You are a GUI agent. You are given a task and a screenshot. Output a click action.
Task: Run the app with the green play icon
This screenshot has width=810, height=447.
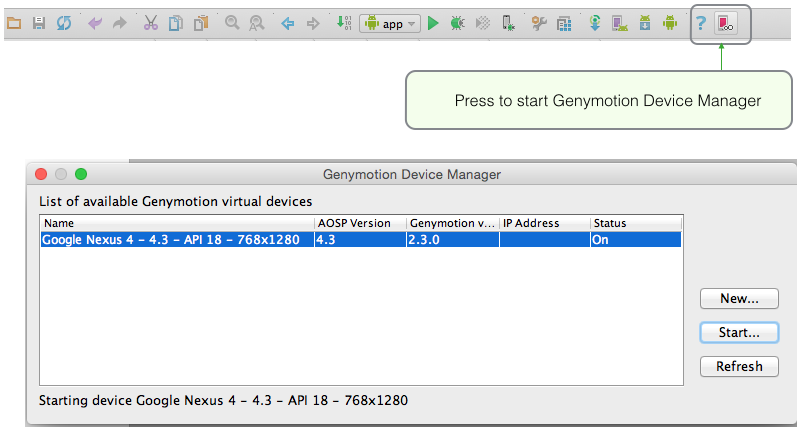(433, 23)
